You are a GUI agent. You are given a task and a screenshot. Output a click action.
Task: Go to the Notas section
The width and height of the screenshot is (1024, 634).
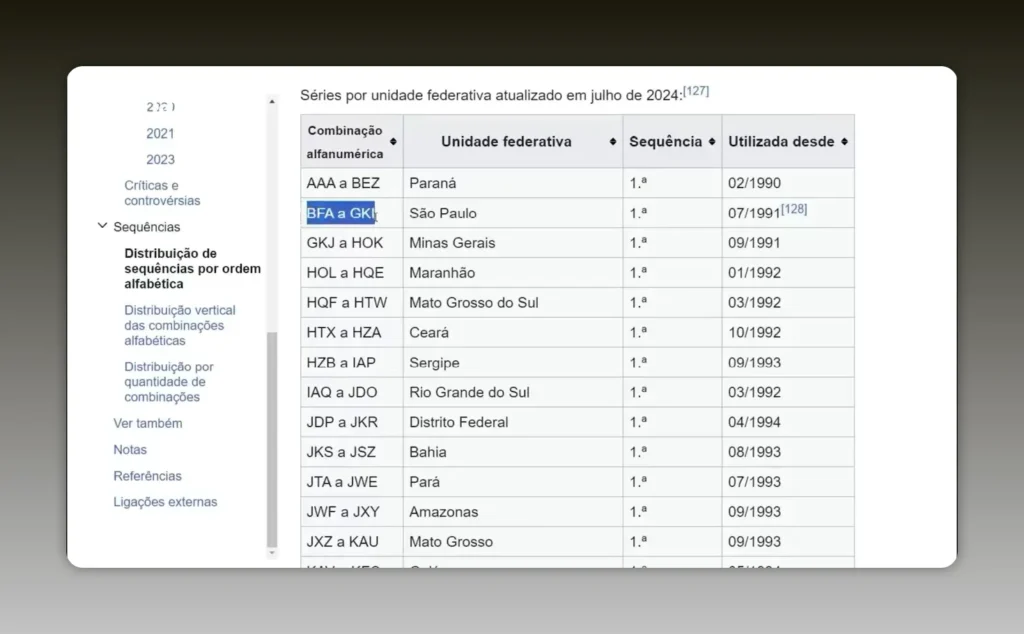(x=130, y=450)
